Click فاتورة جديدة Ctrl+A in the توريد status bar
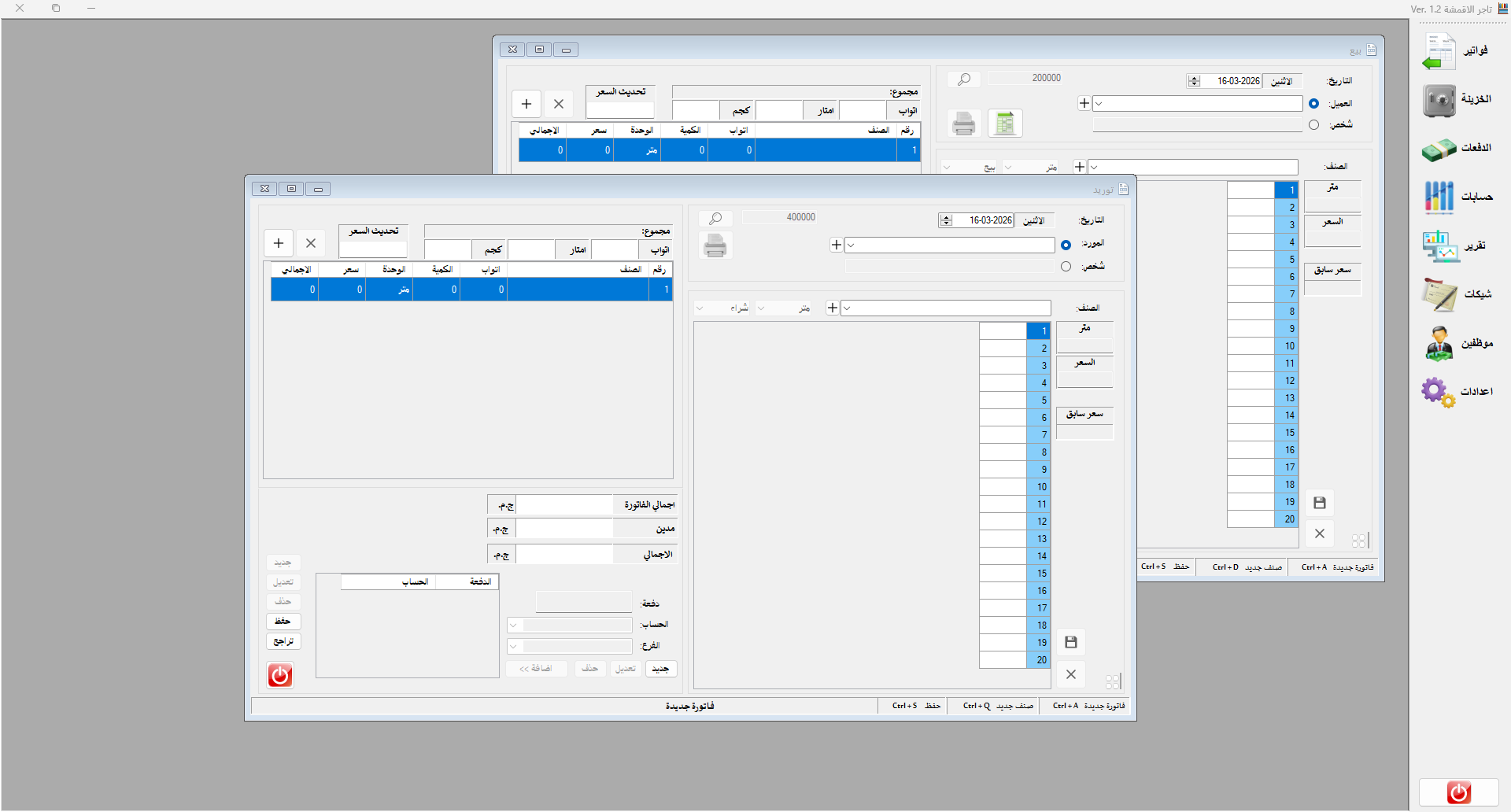 [x=1089, y=707]
